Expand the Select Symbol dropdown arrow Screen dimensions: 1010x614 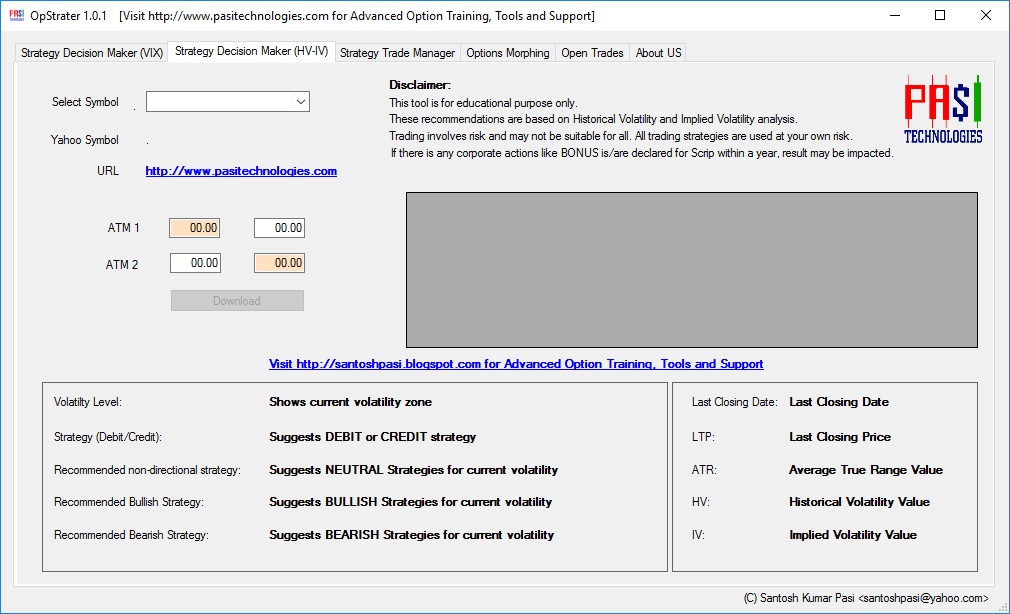pyautogui.click(x=301, y=102)
